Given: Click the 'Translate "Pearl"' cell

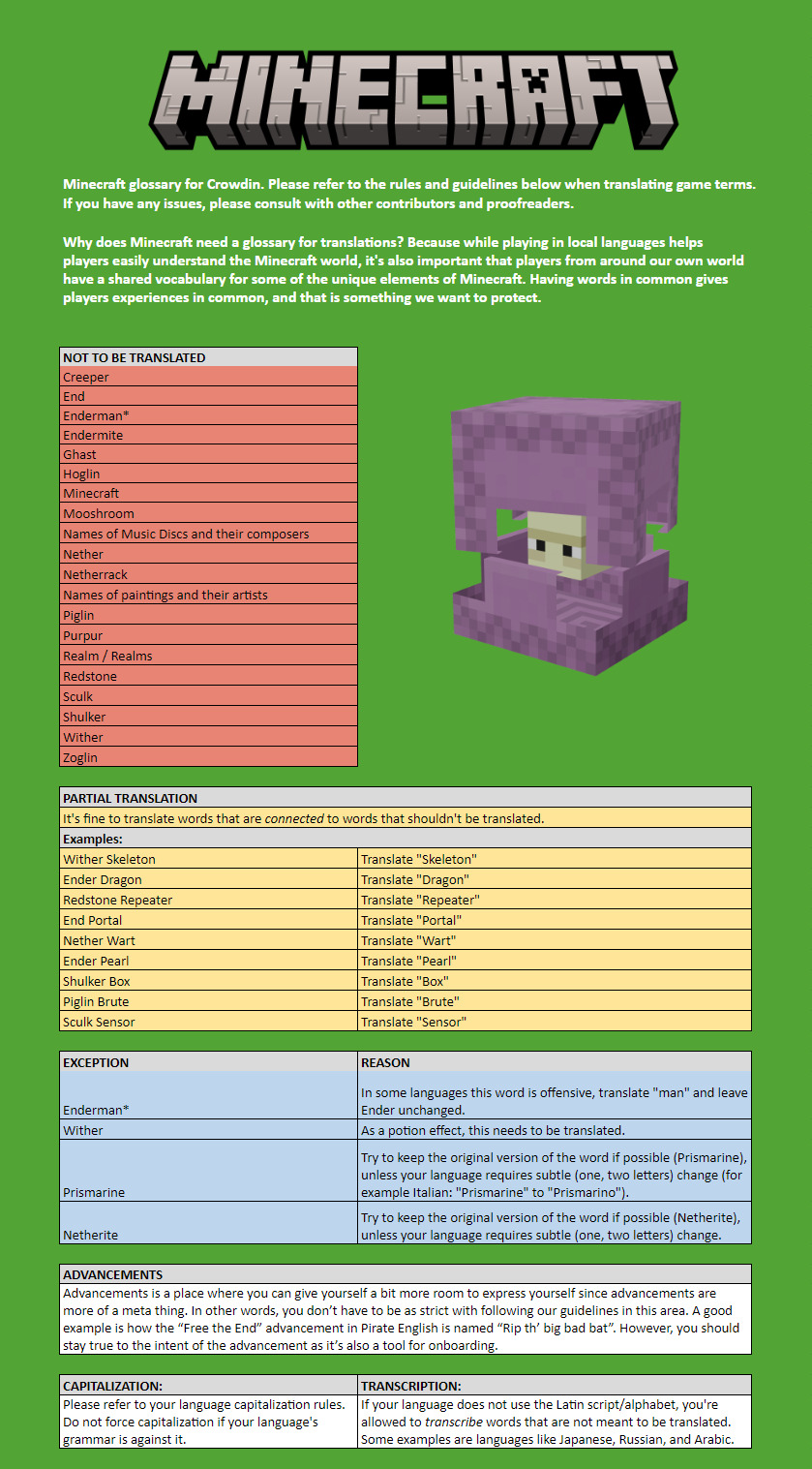Looking at the screenshot, I should pos(555,961).
